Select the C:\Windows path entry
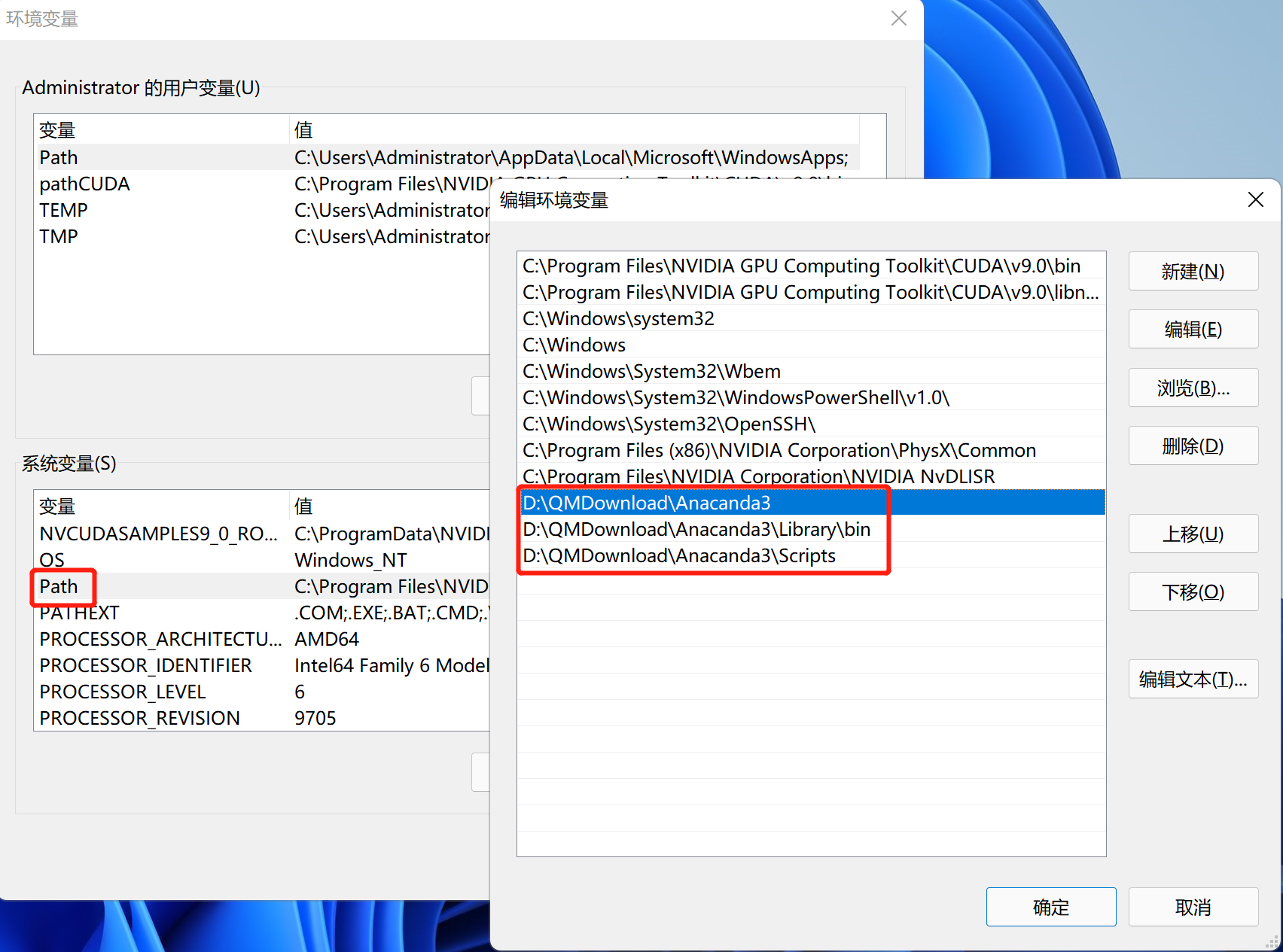1283x952 pixels. click(x=811, y=345)
